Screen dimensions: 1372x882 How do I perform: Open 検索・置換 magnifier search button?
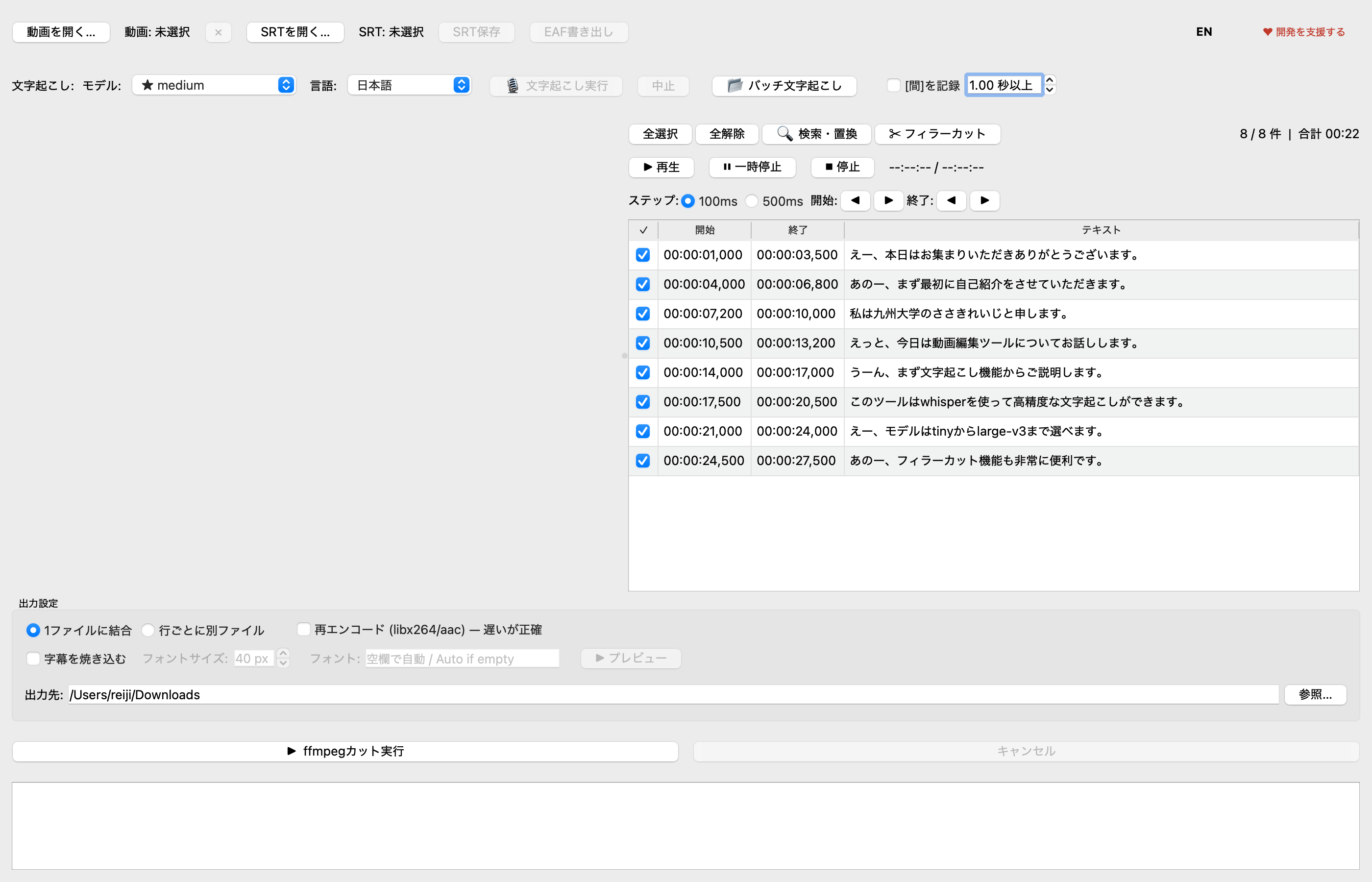coord(816,134)
